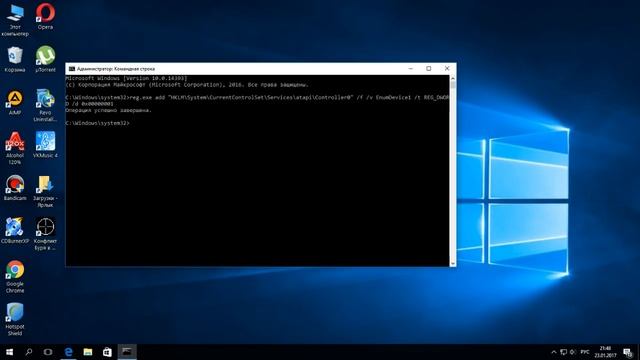This screenshot has width=640, height=360.
Task: Click the Microsoft Windows version line
Action: [x=126, y=78]
